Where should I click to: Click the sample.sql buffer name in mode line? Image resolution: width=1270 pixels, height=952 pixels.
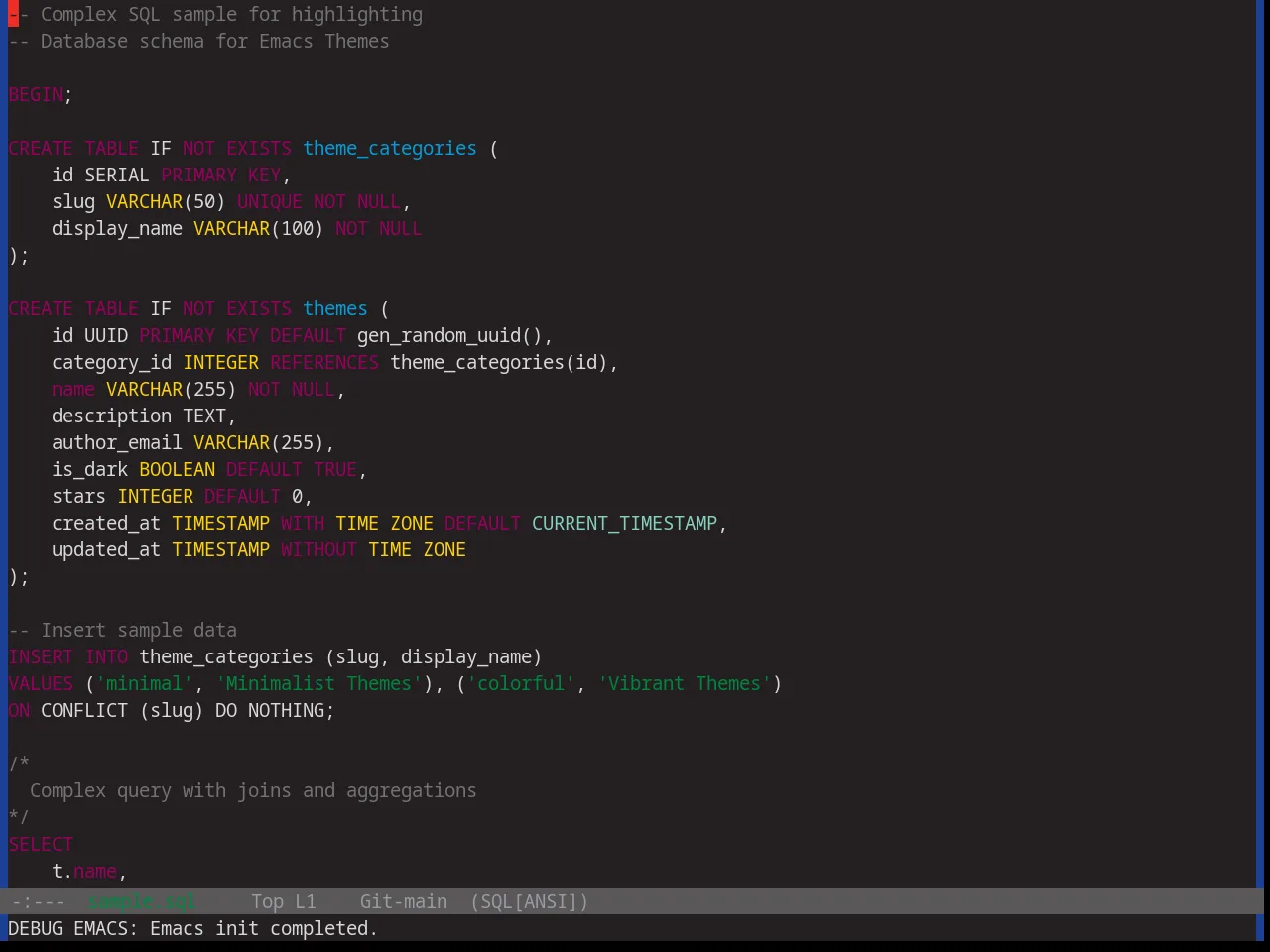pos(141,901)
